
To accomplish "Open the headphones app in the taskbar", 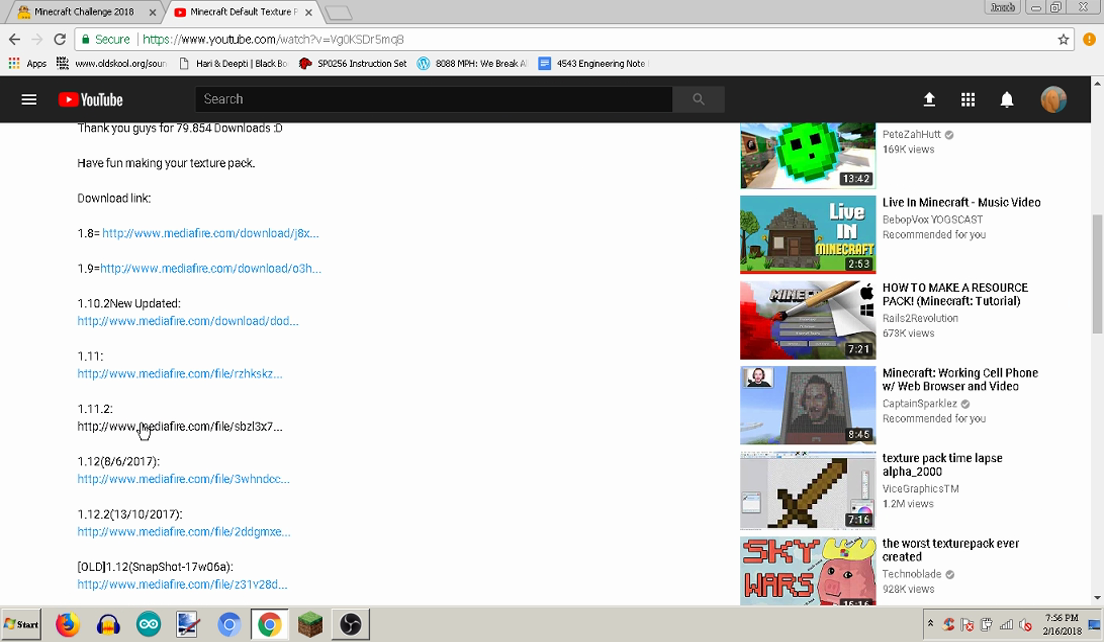I will 108,624.
